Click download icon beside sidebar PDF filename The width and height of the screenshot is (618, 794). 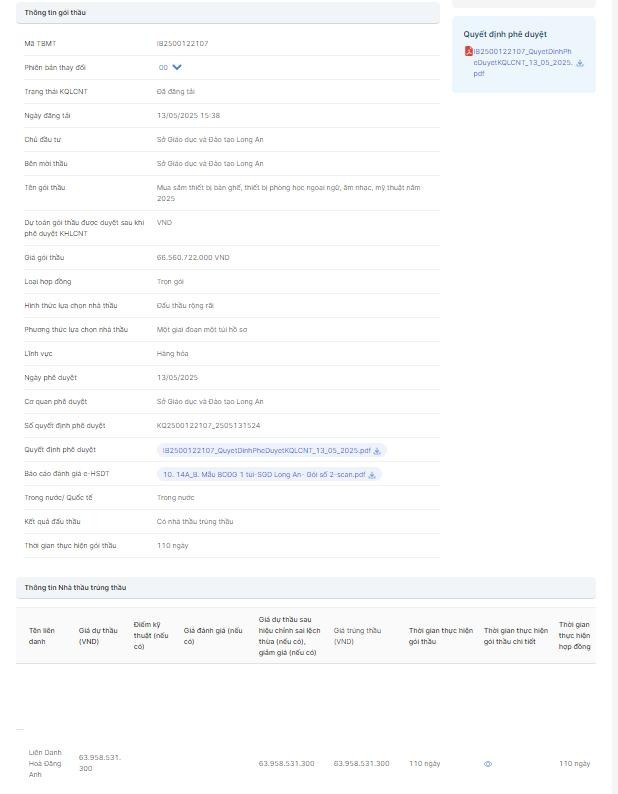point(580,63)
